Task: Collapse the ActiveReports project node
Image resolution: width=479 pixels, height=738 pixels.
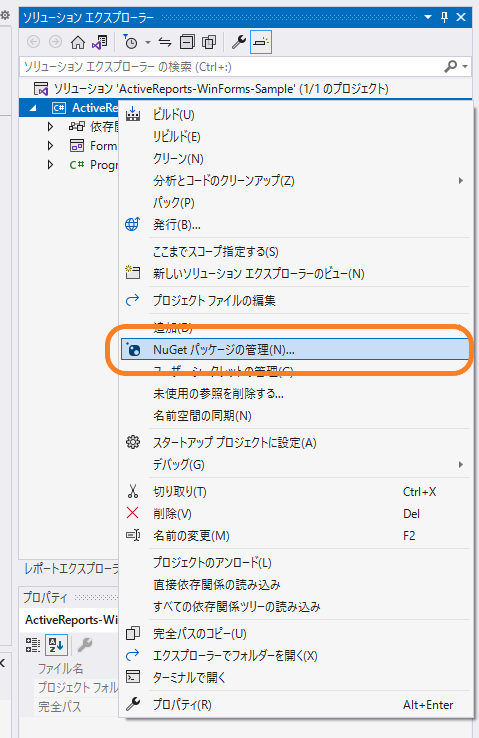Action: coord(32,108)
